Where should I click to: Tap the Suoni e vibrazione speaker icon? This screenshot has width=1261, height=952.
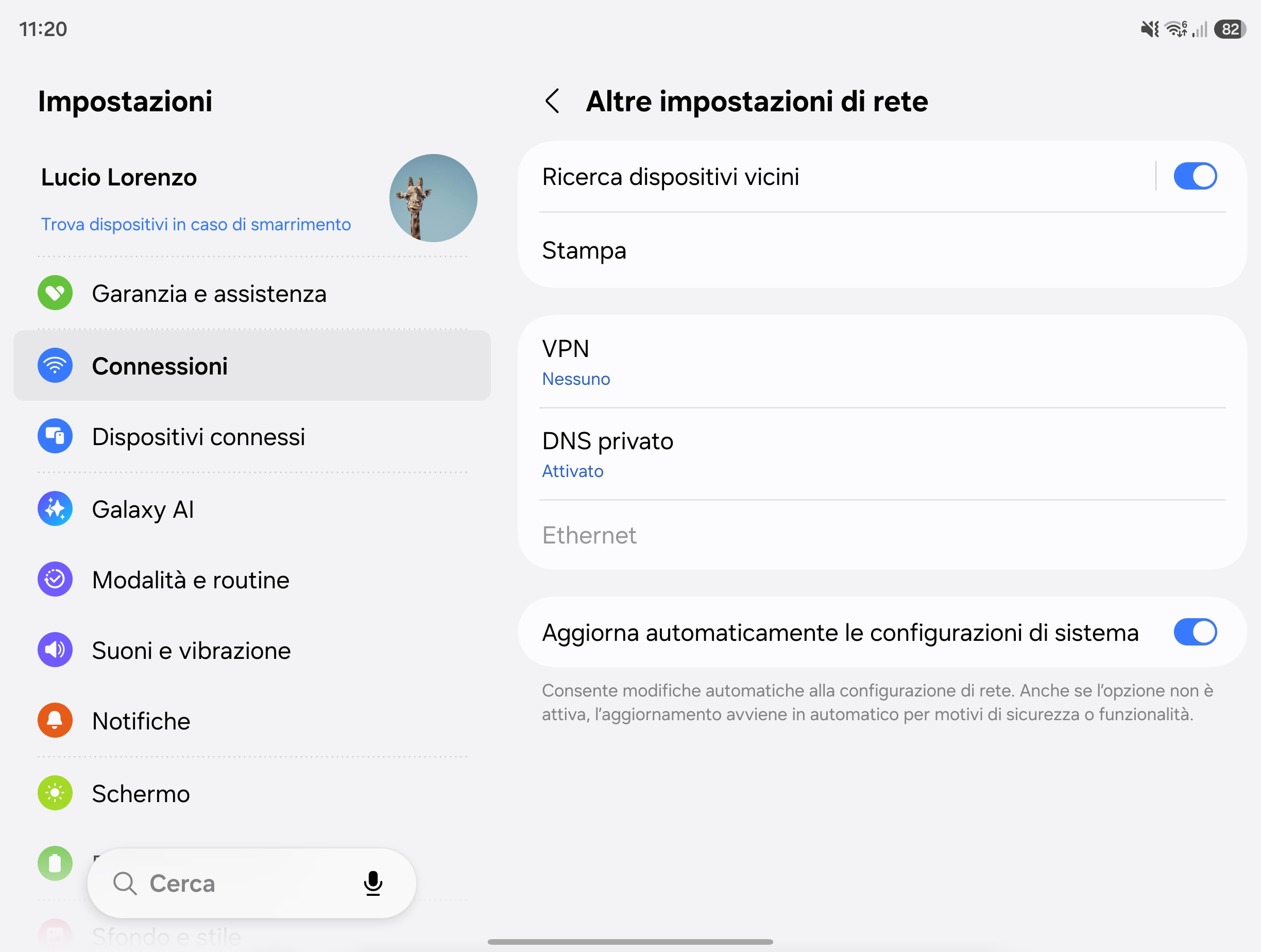pos(55,650)
